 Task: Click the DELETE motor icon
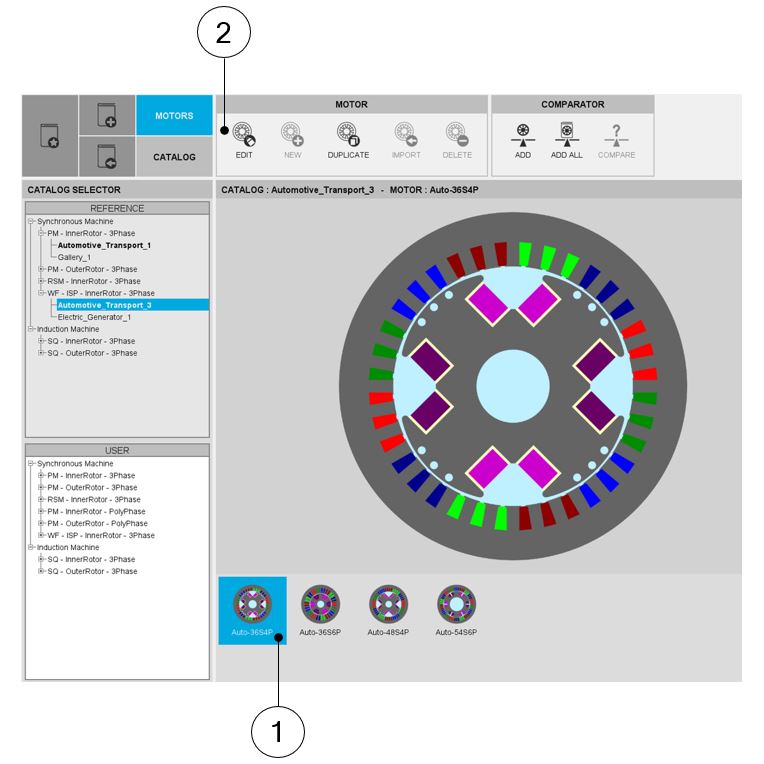tap(457, 134)
